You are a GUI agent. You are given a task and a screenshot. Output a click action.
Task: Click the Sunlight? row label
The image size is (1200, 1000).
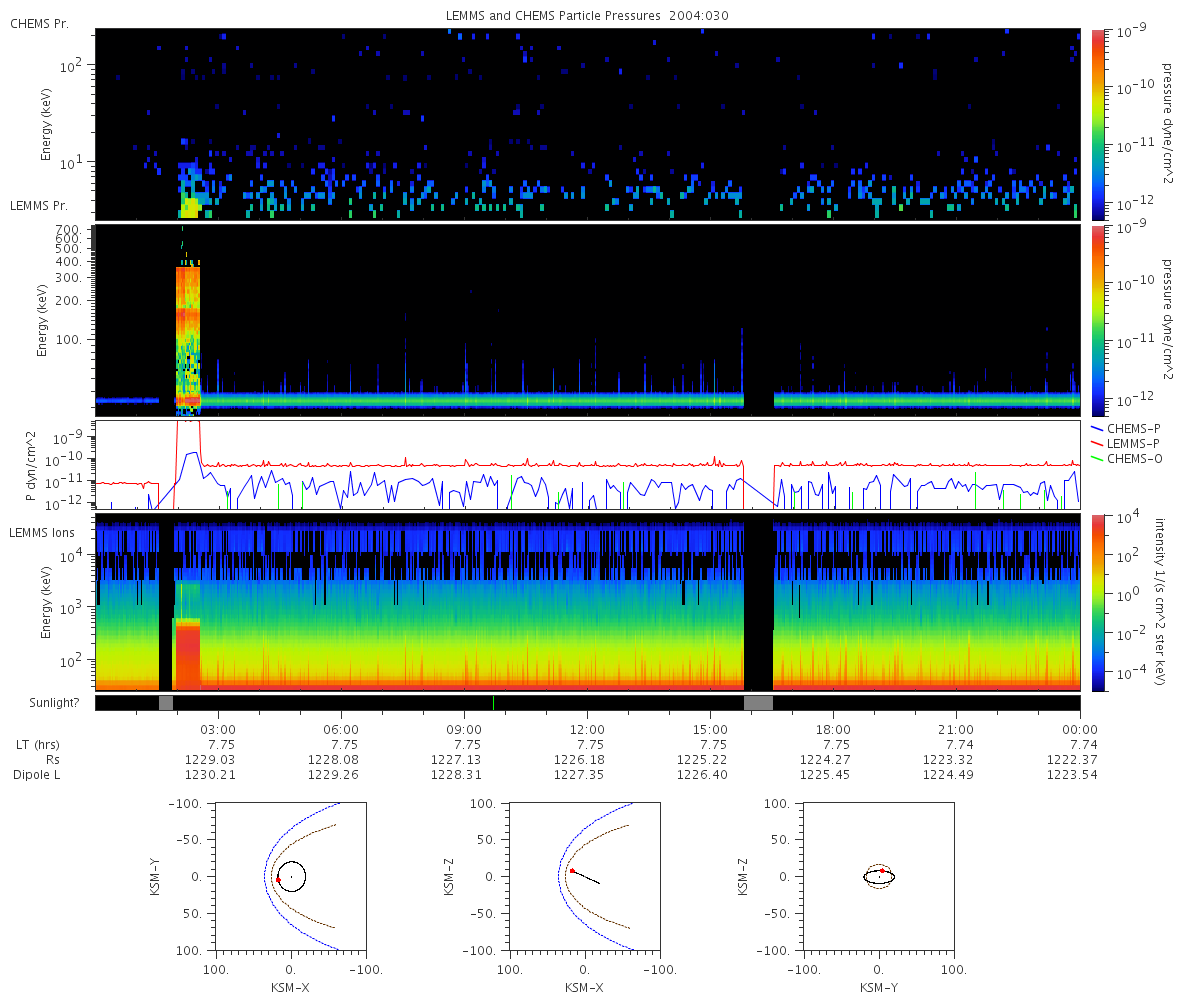43,703
